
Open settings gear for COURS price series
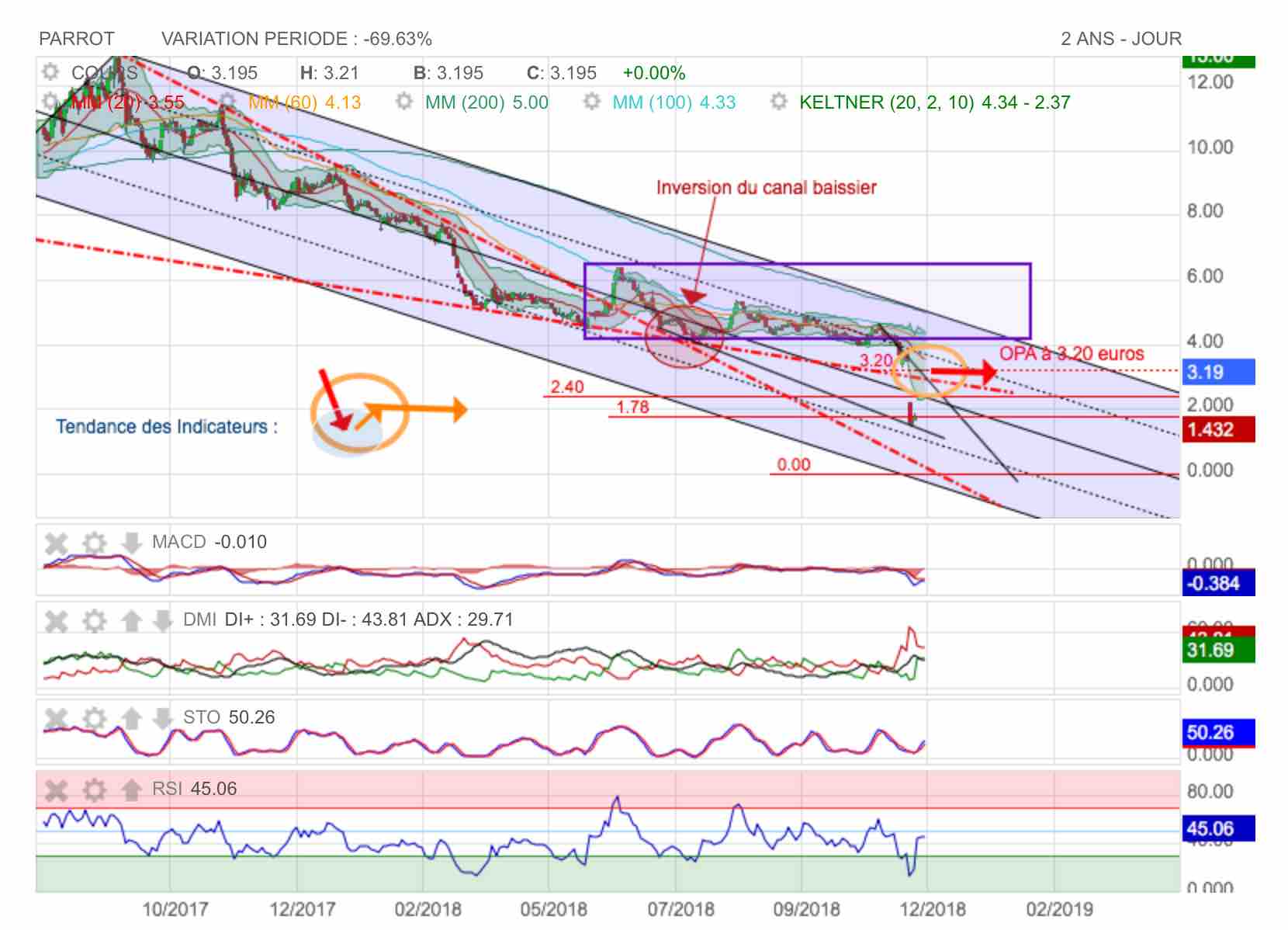[x=50, y=72]
